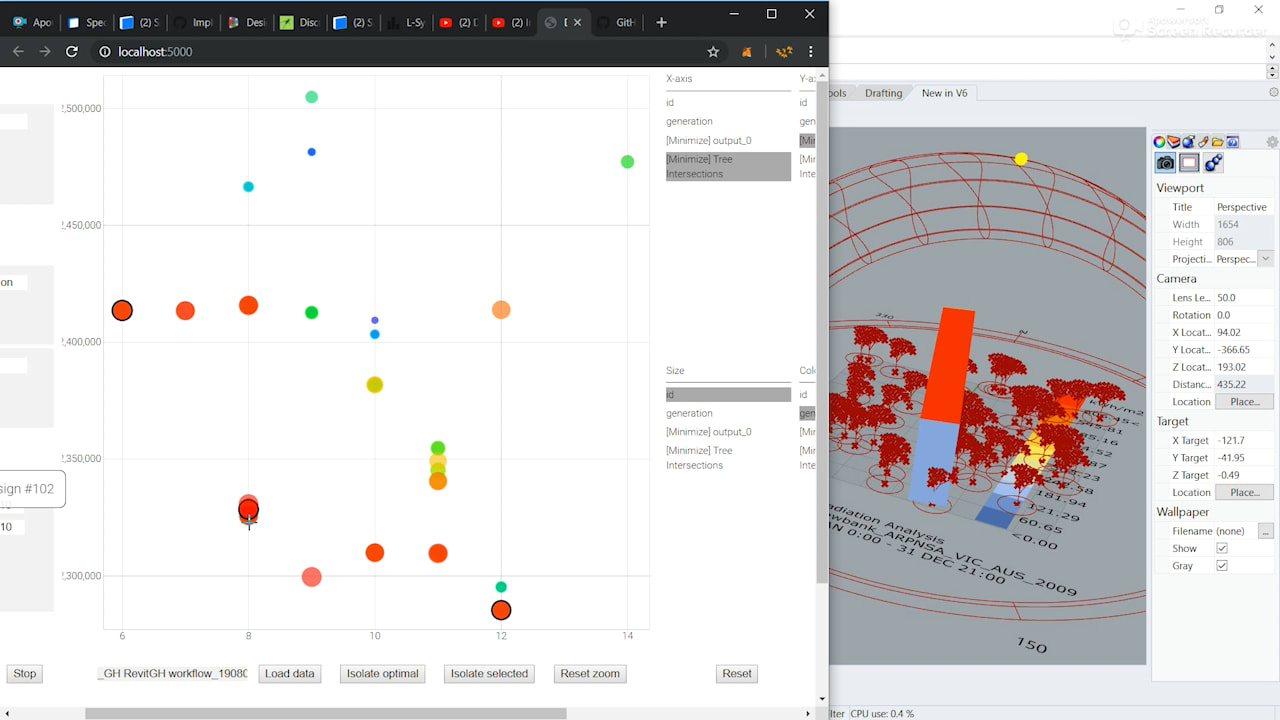Click the page vertical scrollbar thumb
Viewport: 1280px width, 720px height.
(x=822, y=332)
